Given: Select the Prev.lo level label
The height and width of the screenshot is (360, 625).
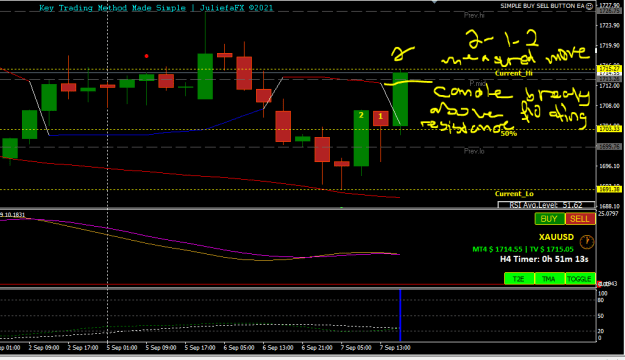Looking at the screenshot, I should point(474,151).
